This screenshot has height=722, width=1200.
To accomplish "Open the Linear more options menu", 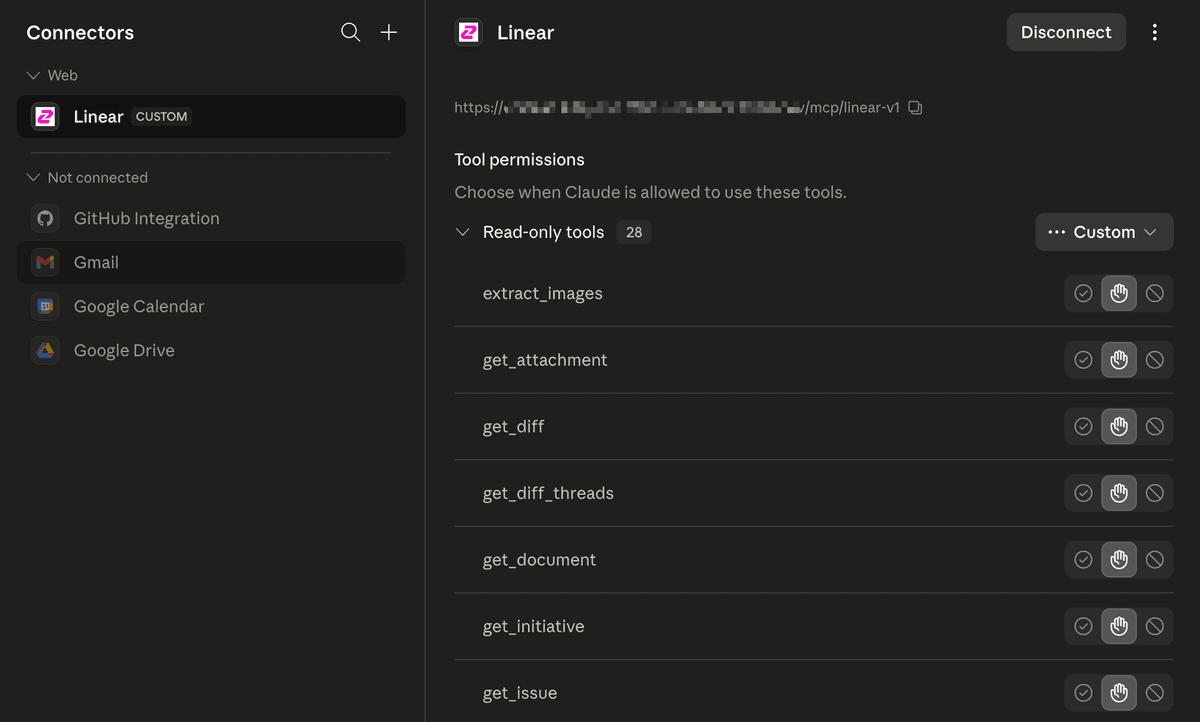I will (x=1154, y=32).
